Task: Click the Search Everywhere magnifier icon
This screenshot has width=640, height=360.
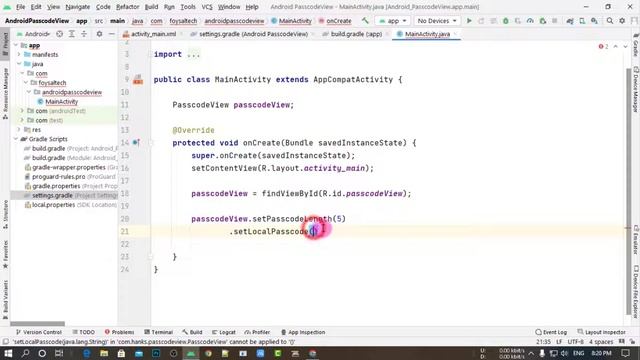Action: coord(610,20)
